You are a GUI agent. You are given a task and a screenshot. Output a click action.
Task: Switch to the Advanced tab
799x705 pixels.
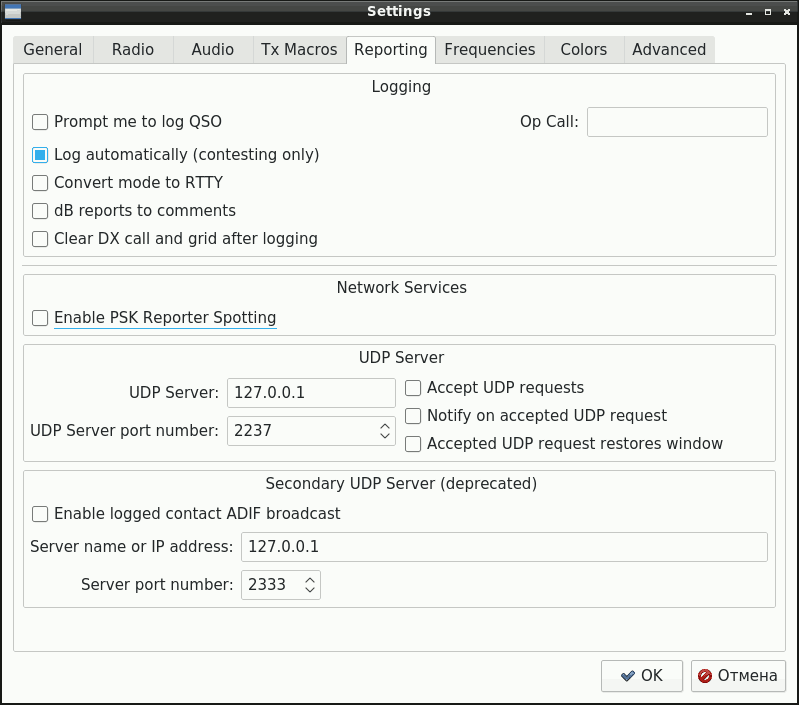[669, 50]
